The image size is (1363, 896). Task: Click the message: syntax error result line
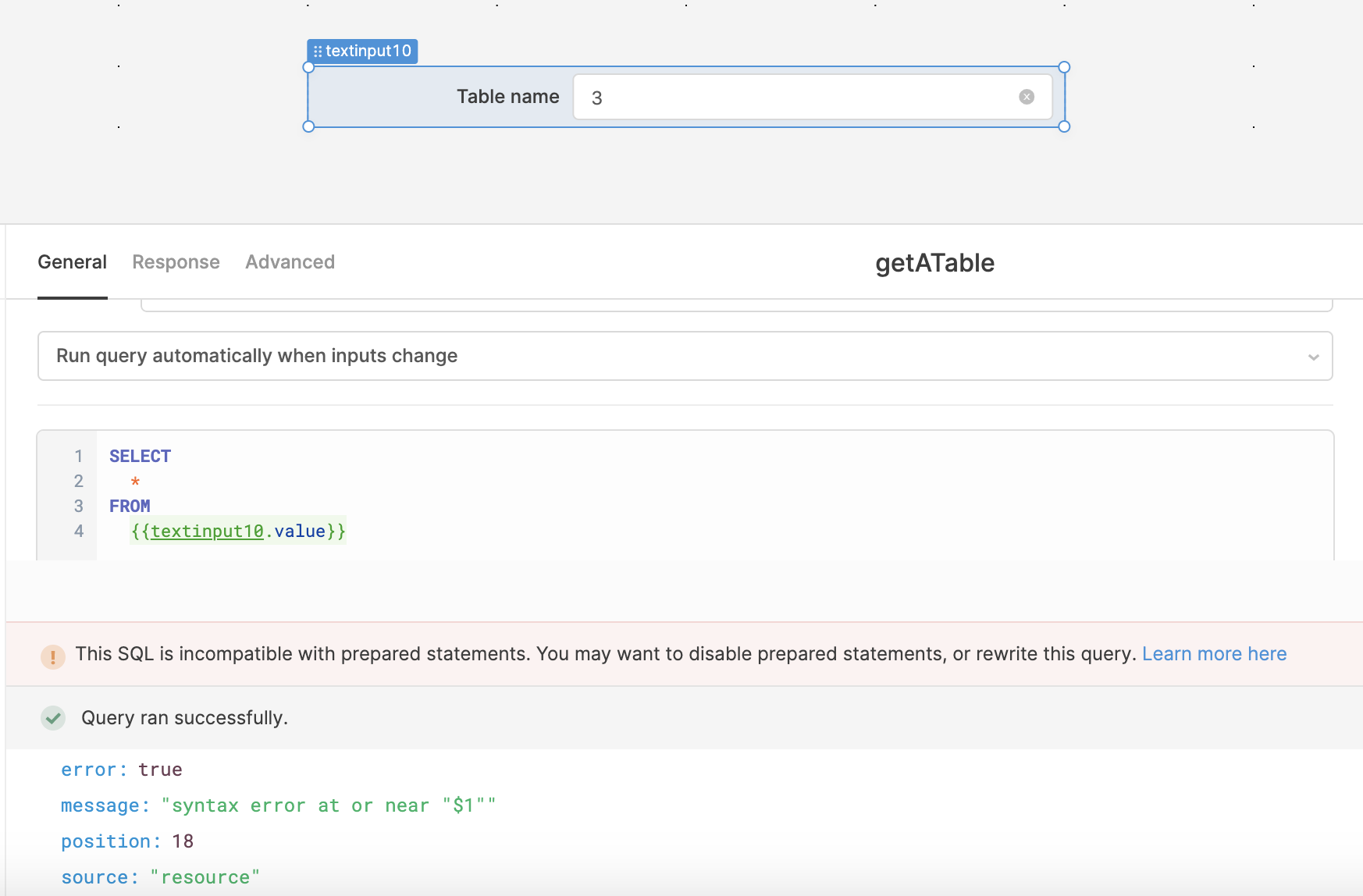pyautogui.click(x=279, y=805)
